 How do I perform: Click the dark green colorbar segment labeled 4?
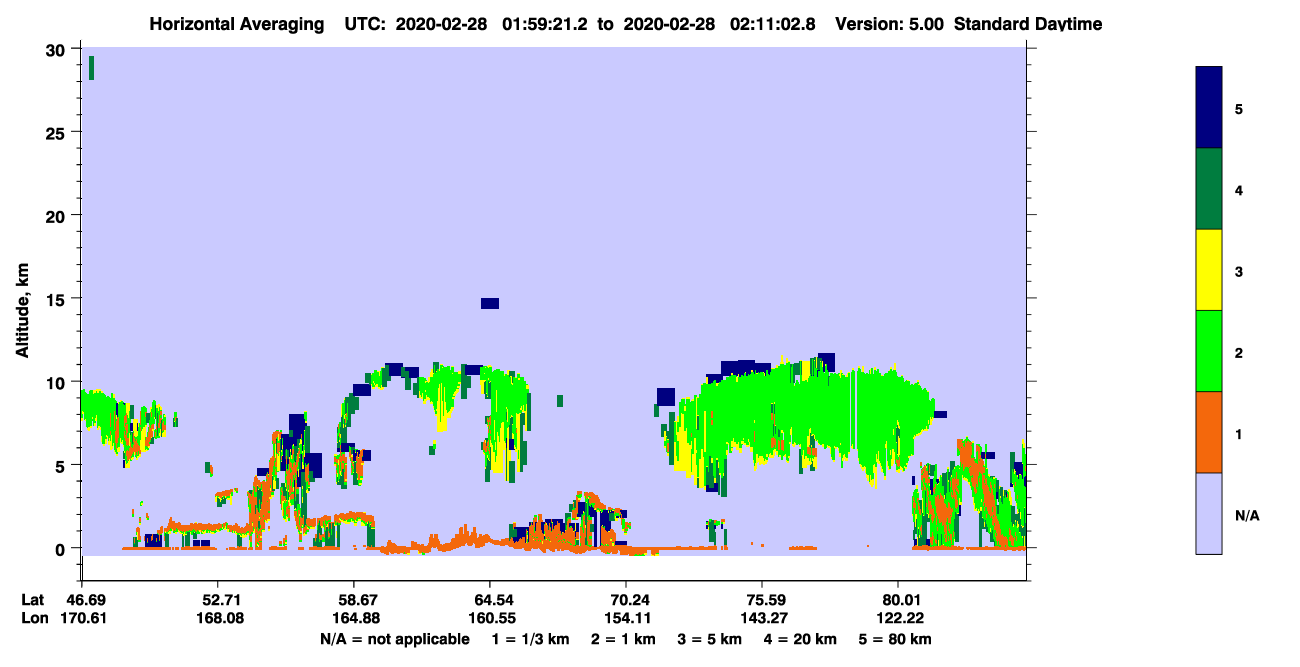(x=1209, y=189)
